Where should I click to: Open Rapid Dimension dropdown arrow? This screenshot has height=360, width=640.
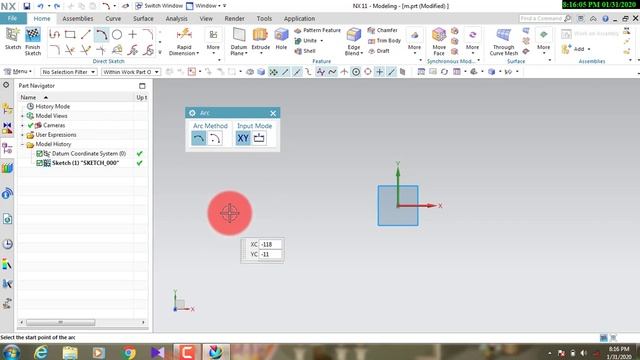pyautogui.click(x=198, y=53)
